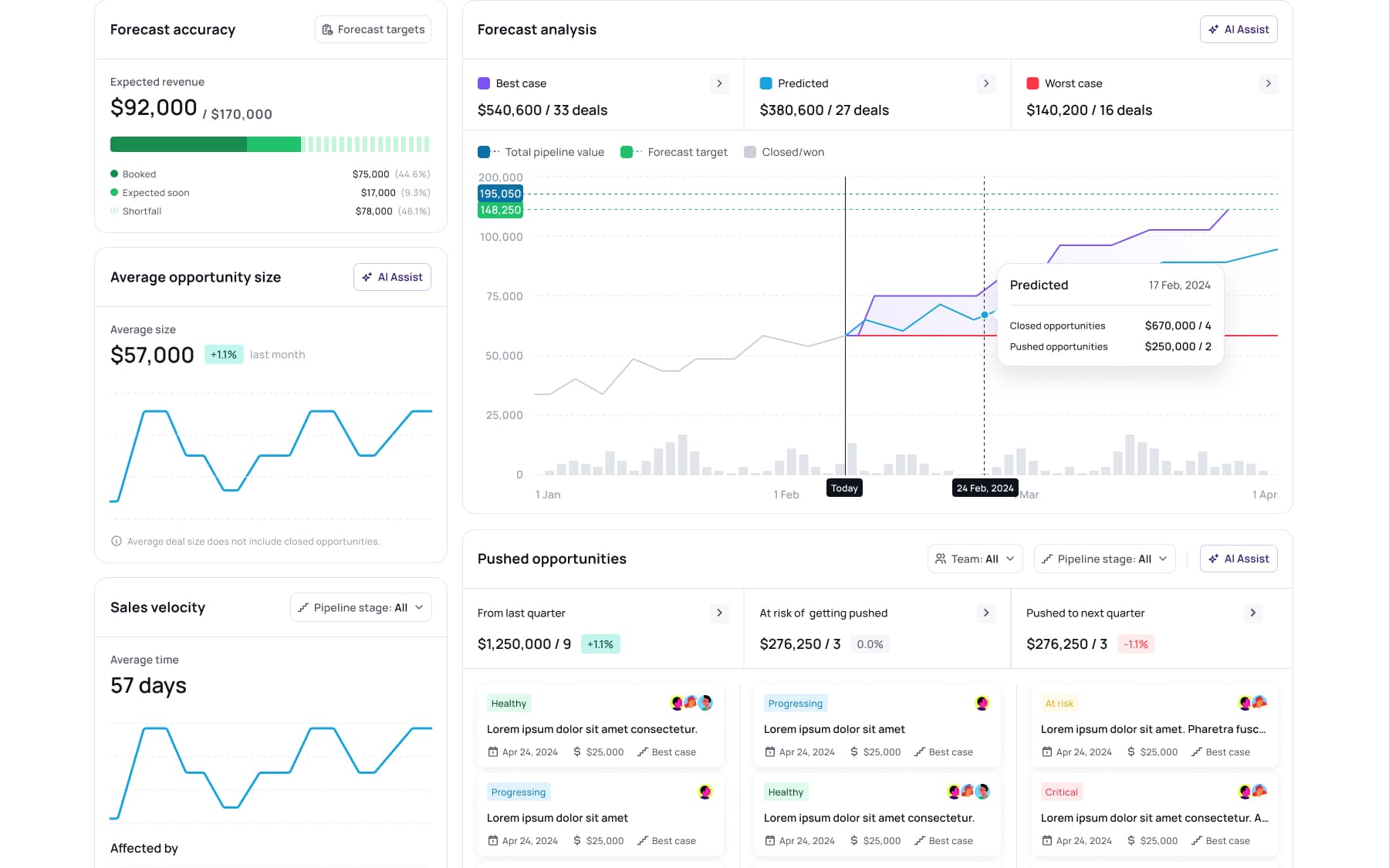The width and height of the screenshot is (1389, 868).
Task: Click the calendar icon on the first Healthy card
Action: (x=492, y=751)
